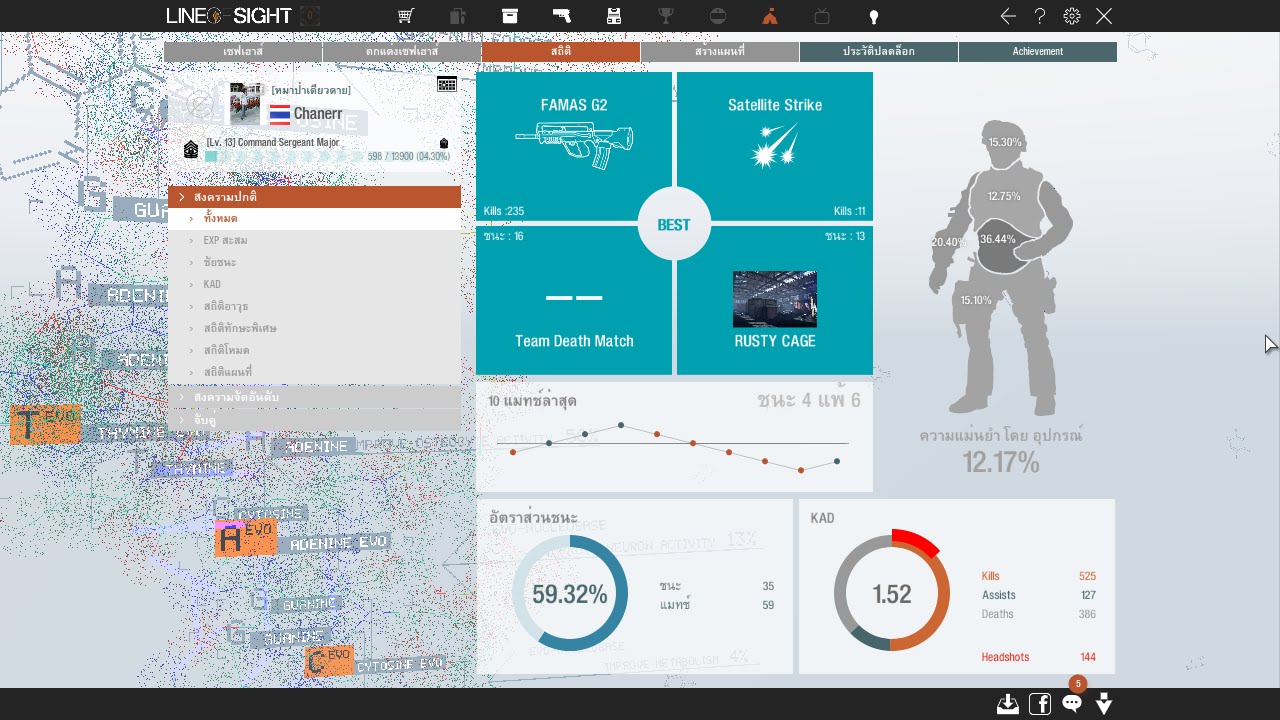The width and height of the screenshot is (1280, 720).
Task: Click the Thailand flag beside Chanerr
Action: [x=280, y=114]
